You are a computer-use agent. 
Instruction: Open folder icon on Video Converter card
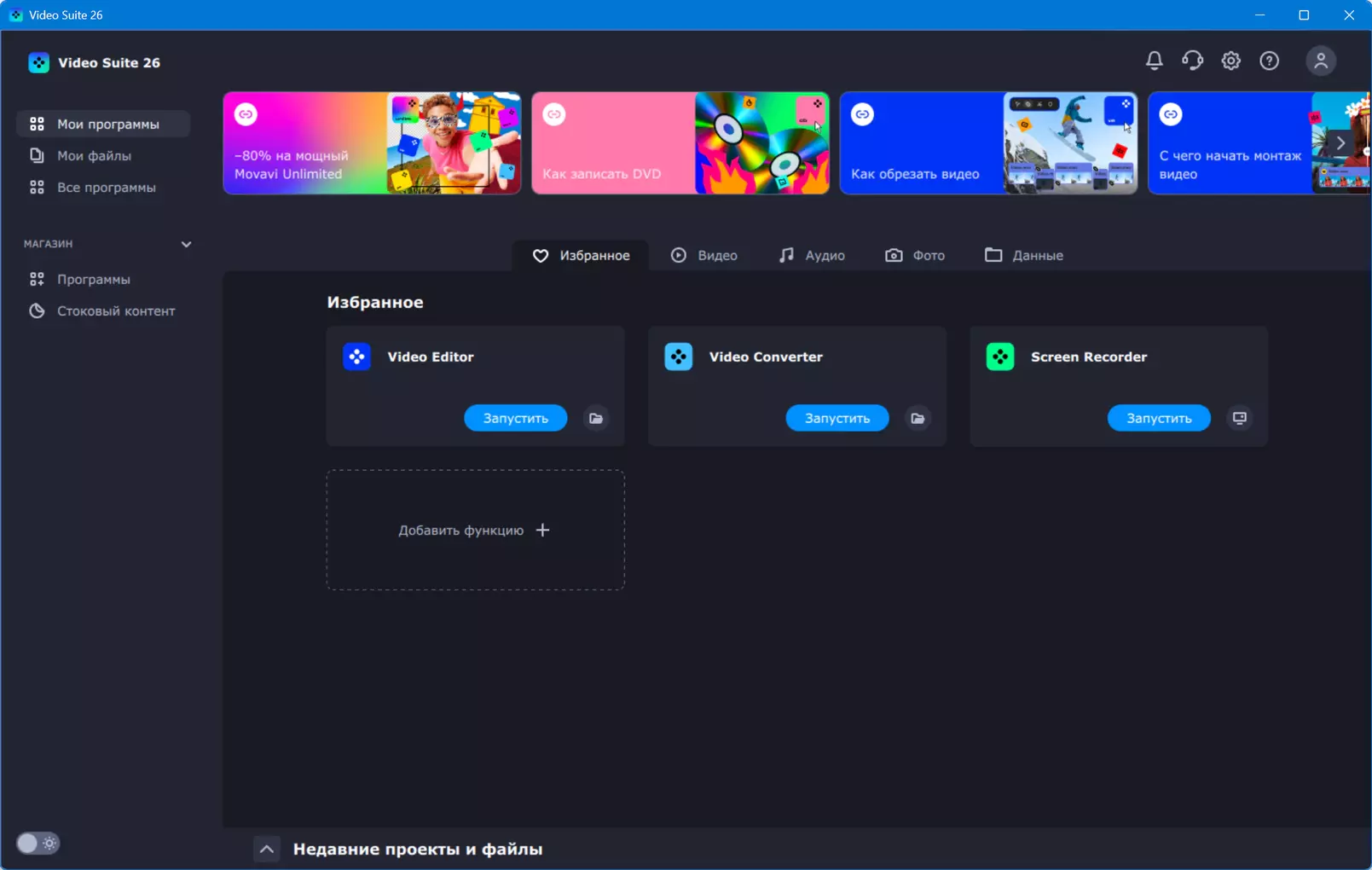point(918,418)
